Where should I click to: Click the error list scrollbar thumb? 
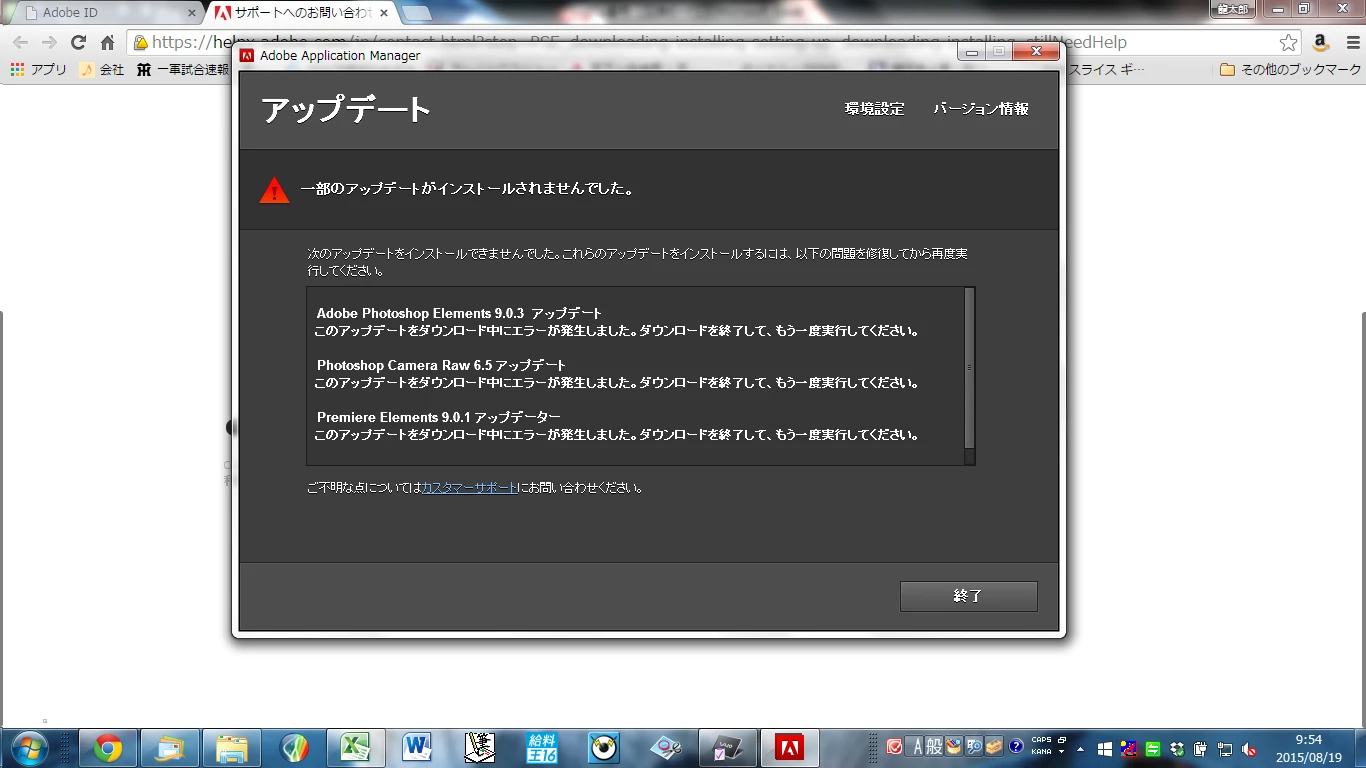969,367
